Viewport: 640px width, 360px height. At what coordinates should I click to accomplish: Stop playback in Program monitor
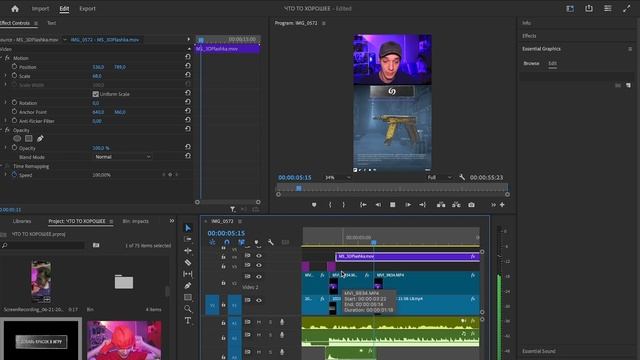393,204
